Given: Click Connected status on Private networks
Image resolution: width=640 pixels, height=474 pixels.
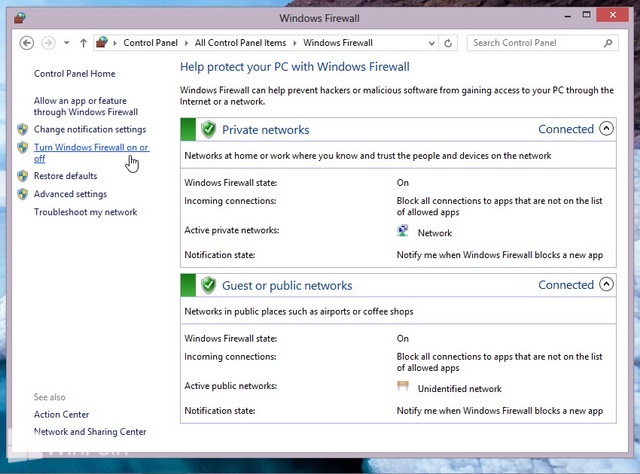Looking at the screenshot, I should coord(566,129).
